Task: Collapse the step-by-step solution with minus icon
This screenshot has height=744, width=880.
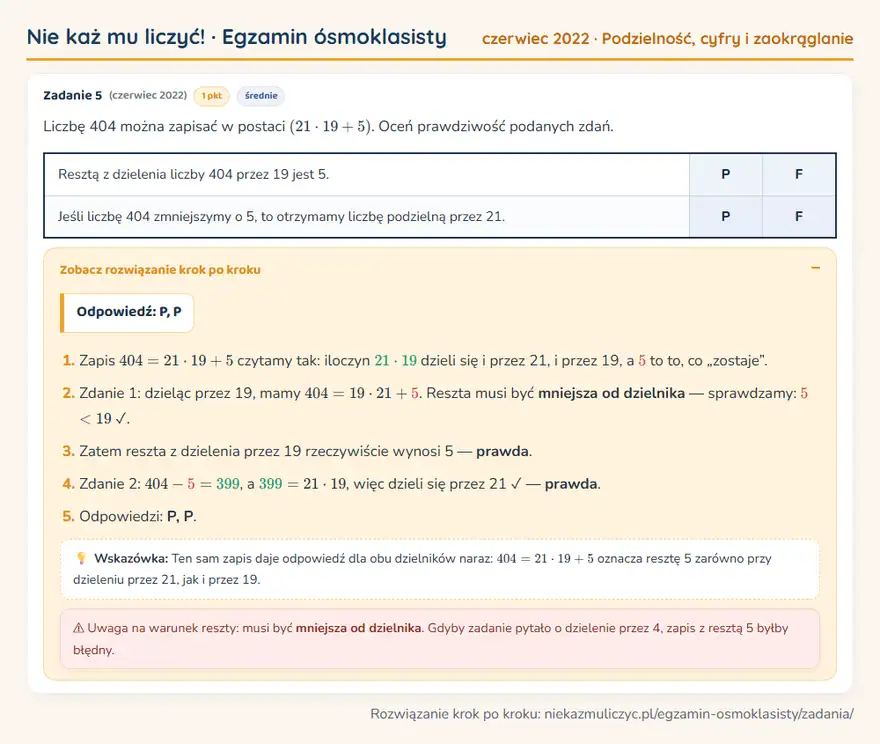Action: point(815,268)
